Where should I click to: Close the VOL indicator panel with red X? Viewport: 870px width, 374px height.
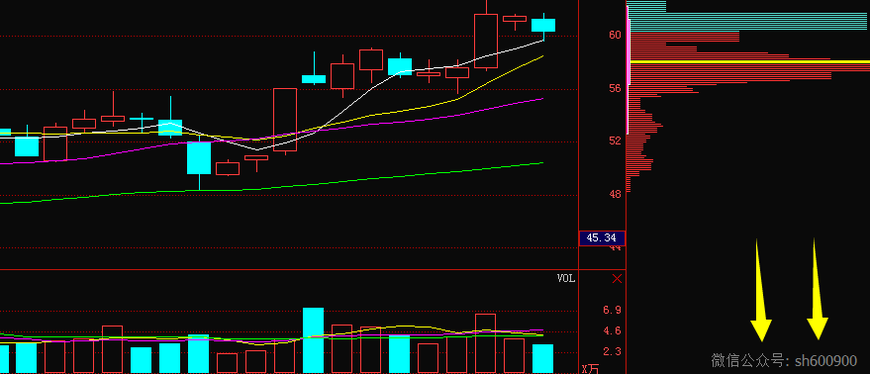pyautogui.click(x=616, y=279)
